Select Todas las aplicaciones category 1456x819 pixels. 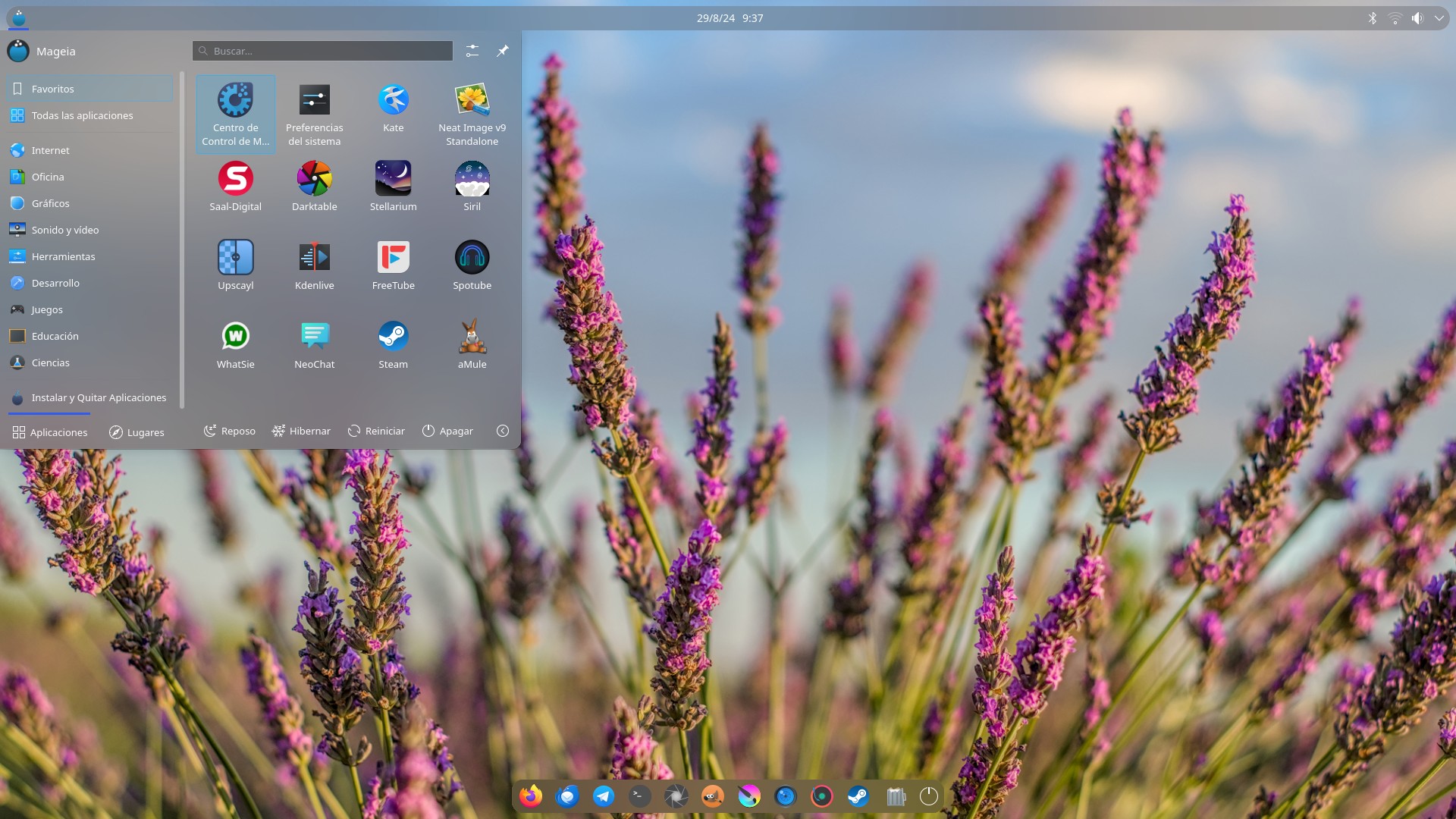point(89,115)
